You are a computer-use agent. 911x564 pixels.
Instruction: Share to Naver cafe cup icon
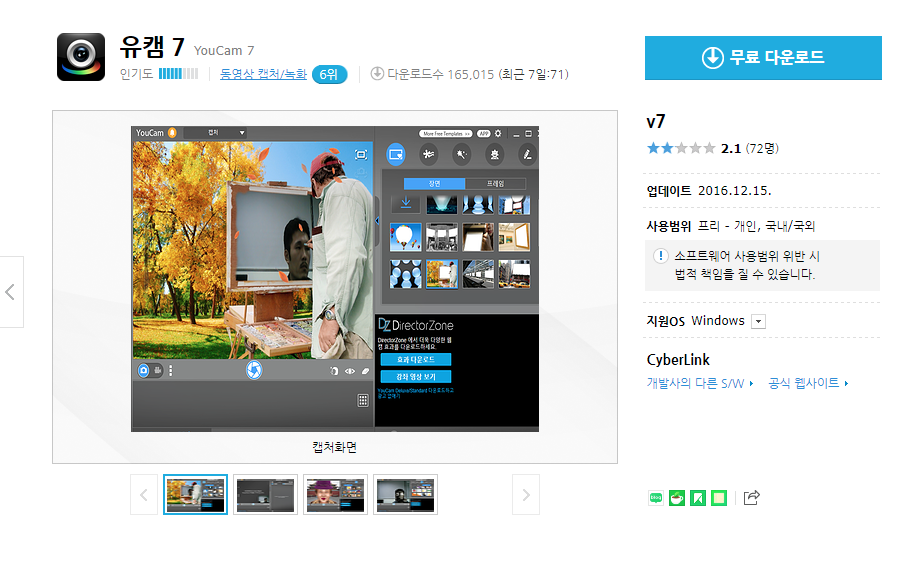[677, 498]
